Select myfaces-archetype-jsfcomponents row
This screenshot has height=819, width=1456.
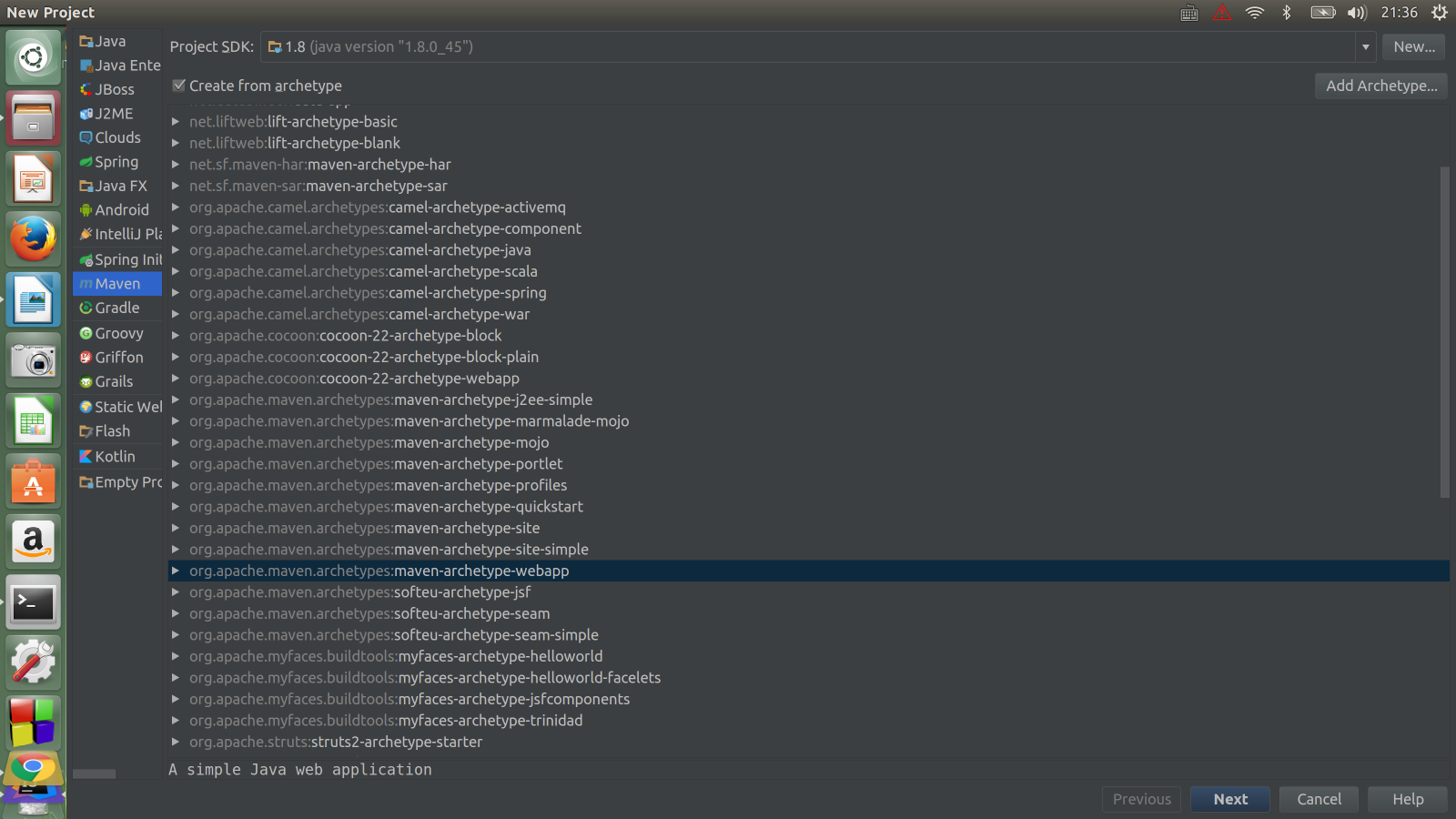pos(809,699)
